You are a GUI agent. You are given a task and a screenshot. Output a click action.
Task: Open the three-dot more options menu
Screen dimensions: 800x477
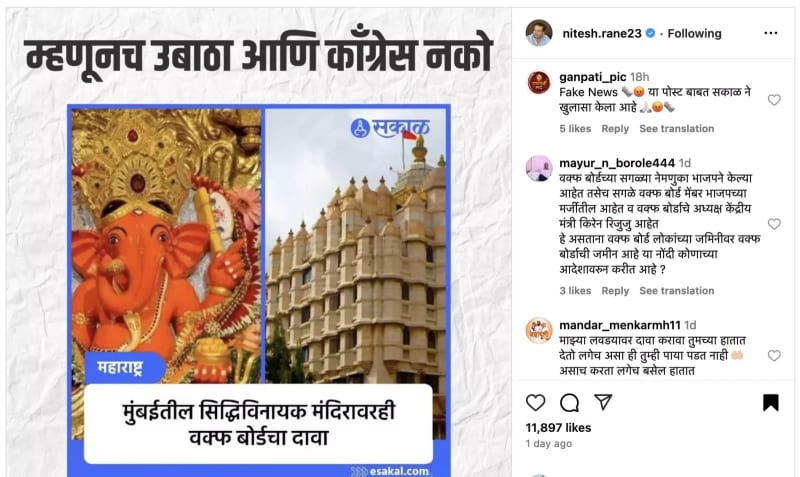click(770, 33)
